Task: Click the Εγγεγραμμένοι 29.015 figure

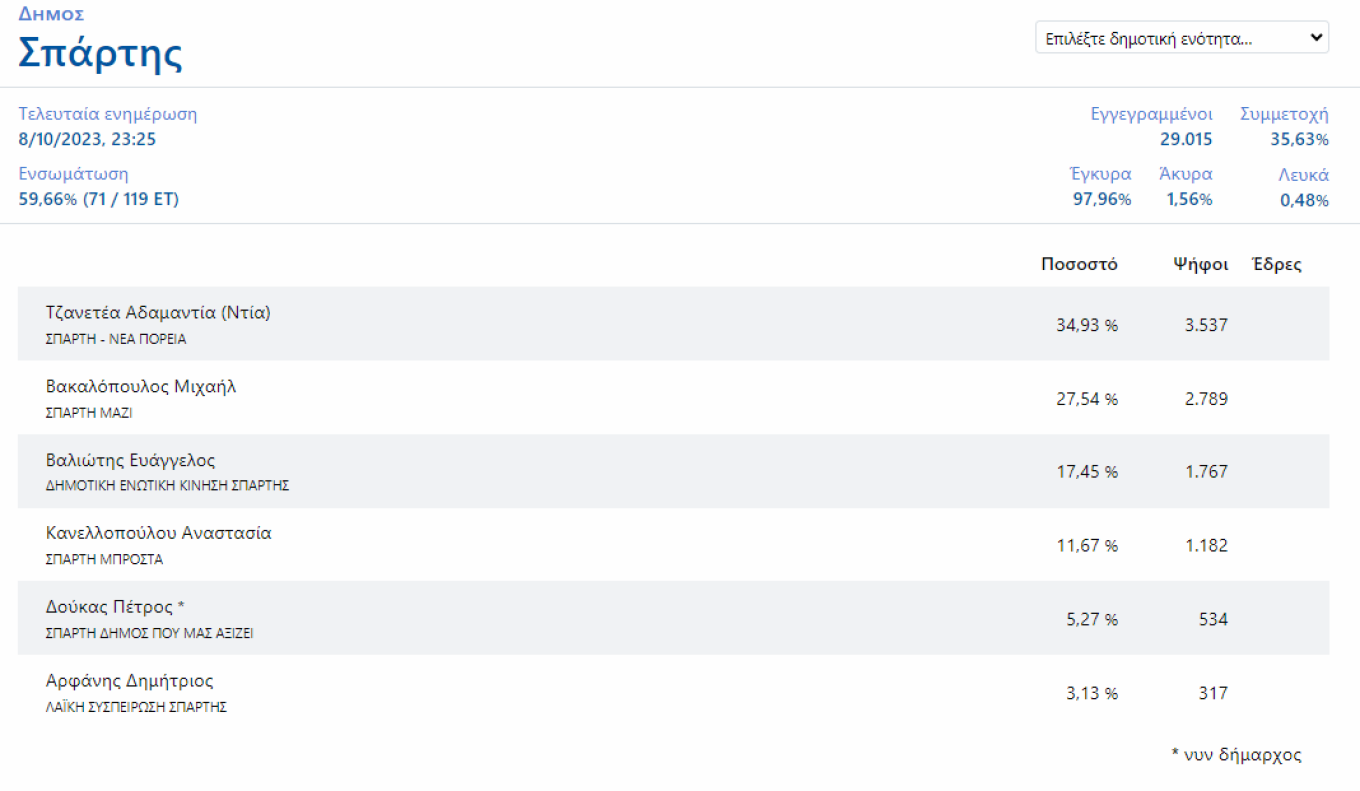Action: (x=1186, y=139)
